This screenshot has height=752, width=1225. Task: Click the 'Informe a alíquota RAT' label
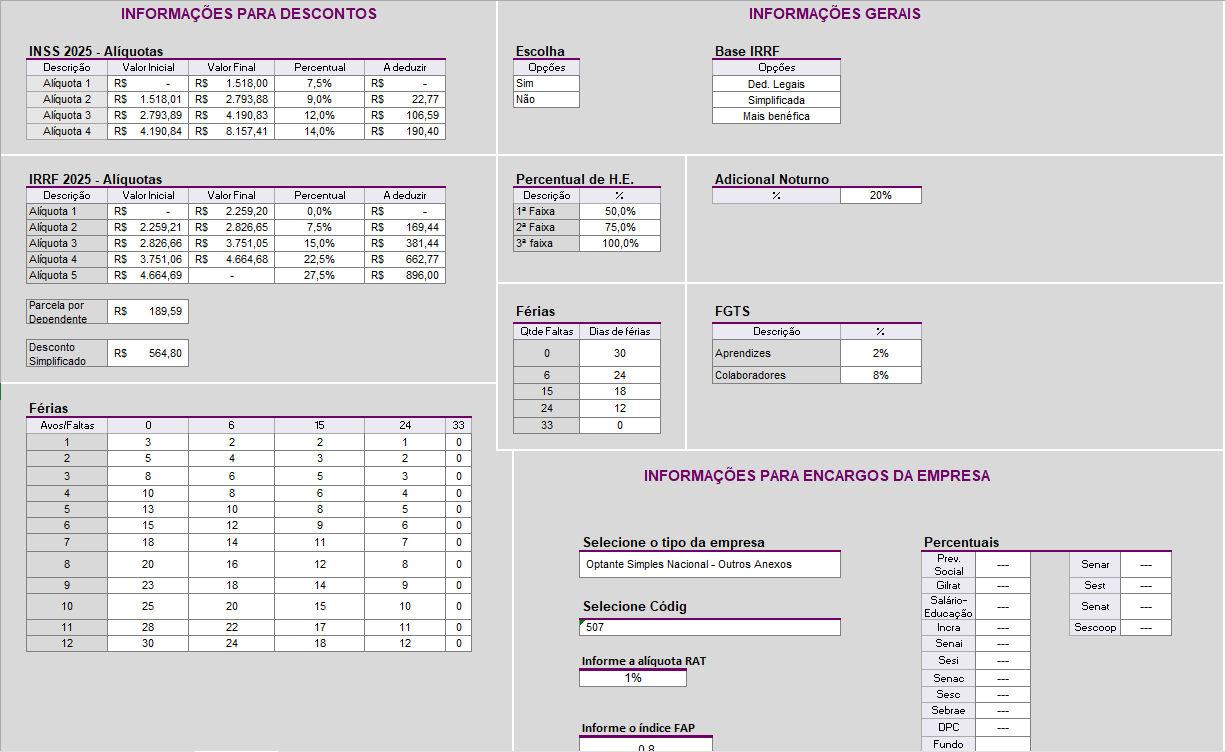[645, 661]
